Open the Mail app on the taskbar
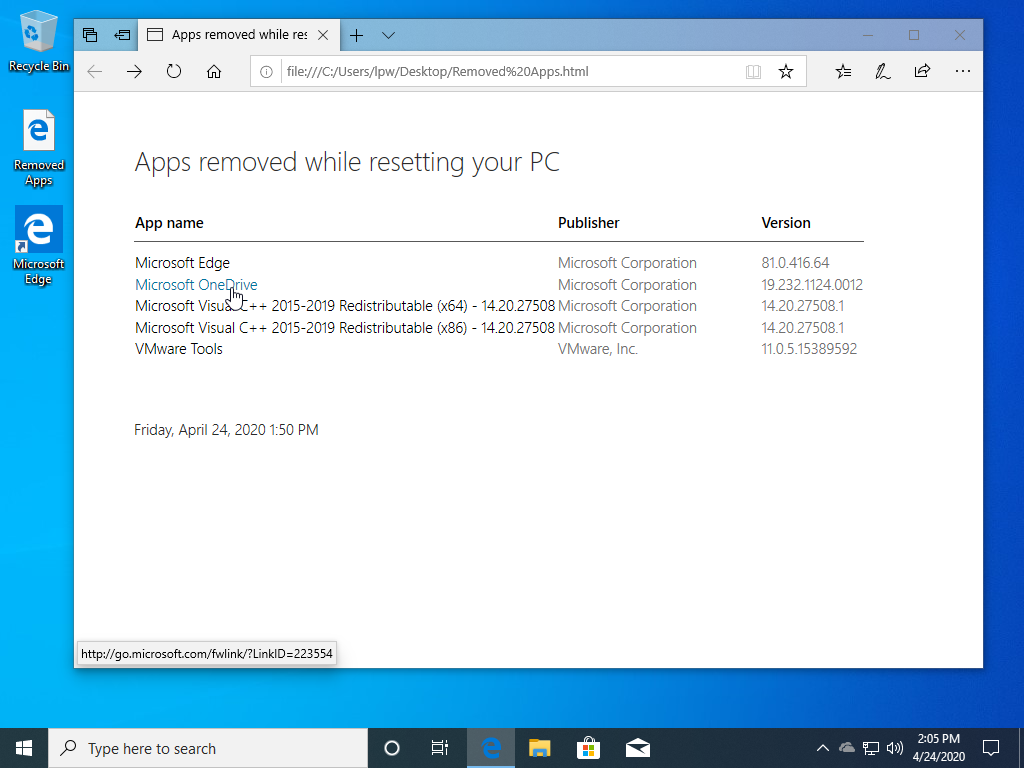 click(x=637, y=748)
